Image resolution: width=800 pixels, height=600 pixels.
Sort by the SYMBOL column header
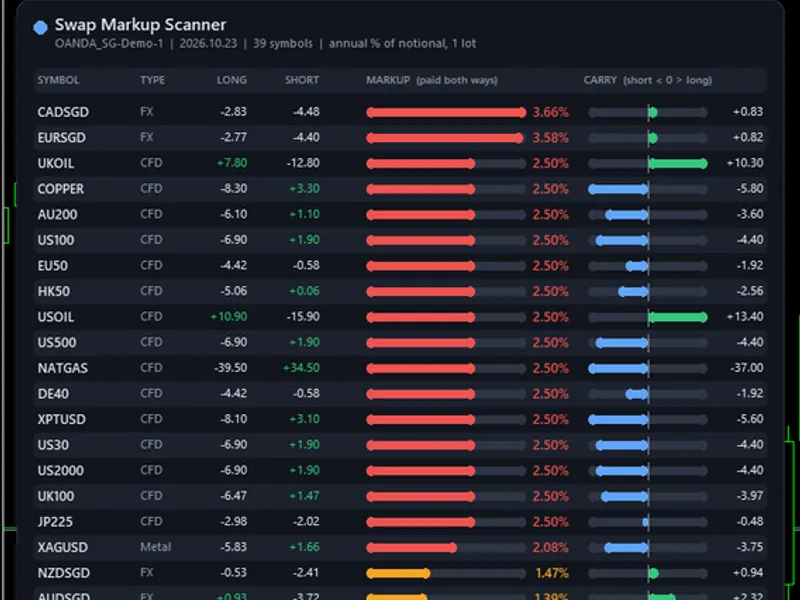tap(58, 80)
